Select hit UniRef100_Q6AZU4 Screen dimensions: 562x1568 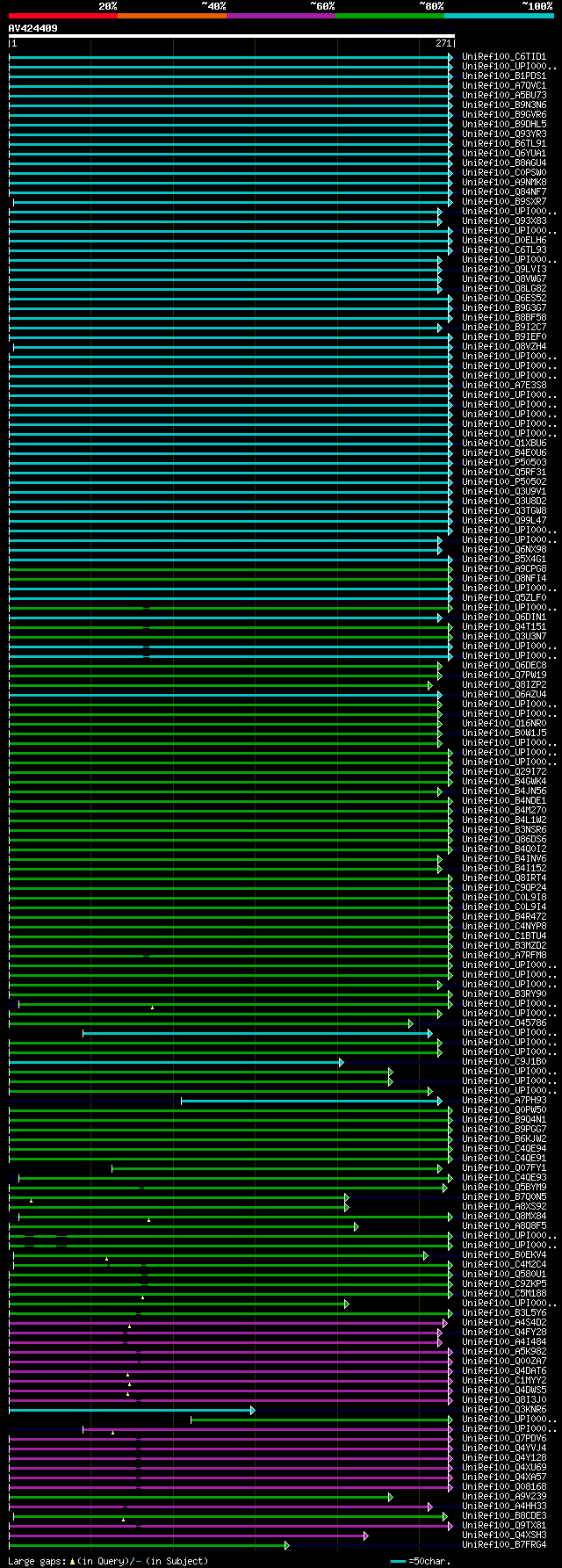[x=504, y=695]
